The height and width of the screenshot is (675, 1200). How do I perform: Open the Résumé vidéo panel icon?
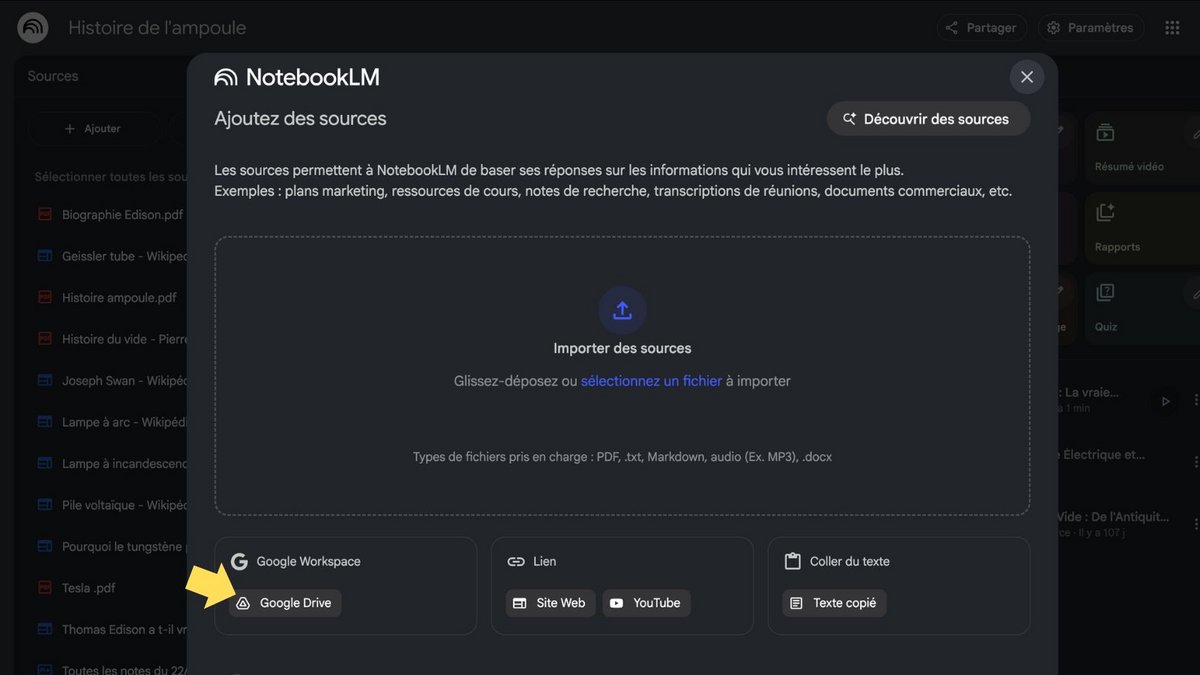click(x=1104, y=131)
